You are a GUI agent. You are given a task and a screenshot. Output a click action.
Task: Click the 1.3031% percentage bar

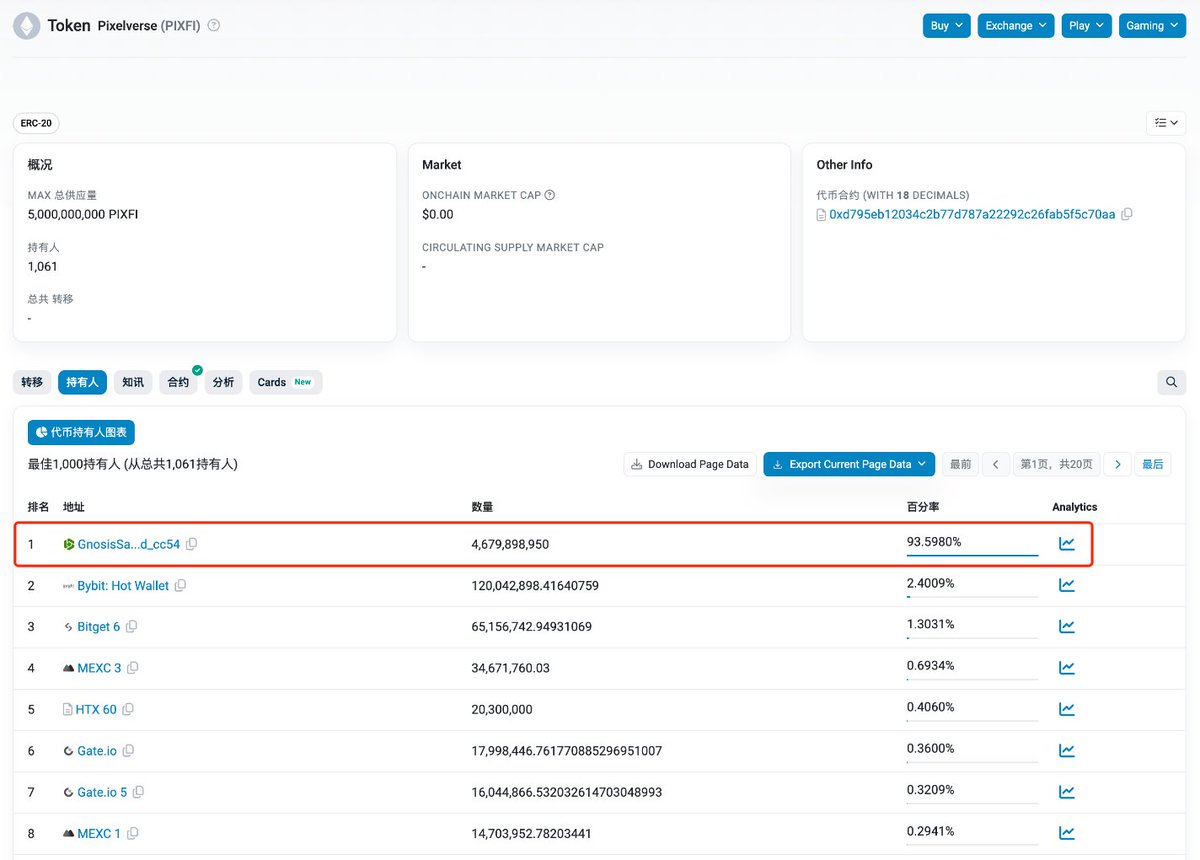[972, 638]
